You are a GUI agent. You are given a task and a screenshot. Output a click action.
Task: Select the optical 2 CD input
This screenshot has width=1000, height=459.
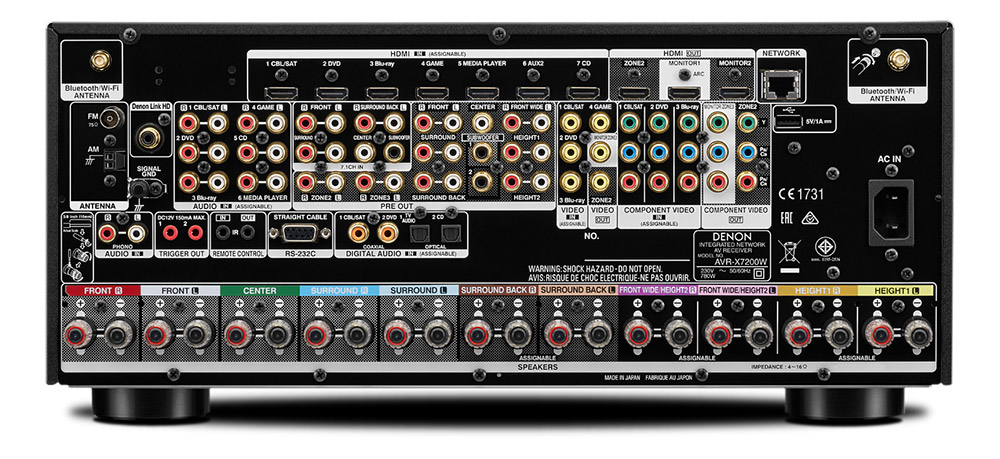pos(450,234)
